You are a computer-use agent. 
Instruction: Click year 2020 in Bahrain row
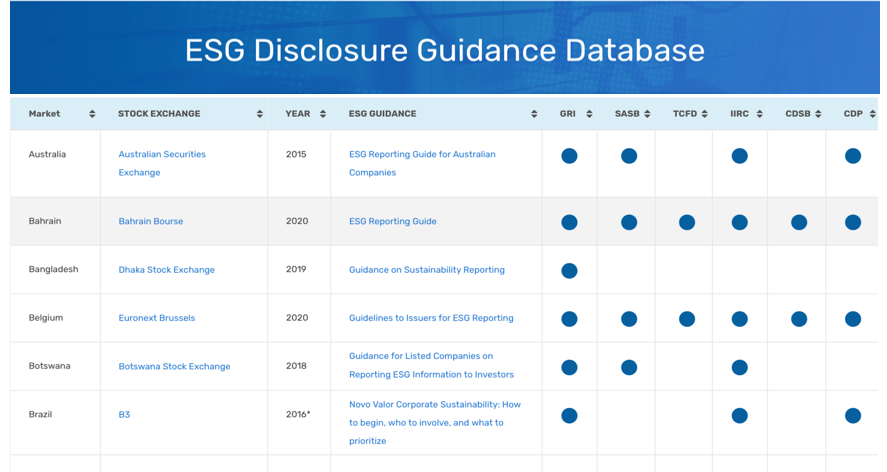297,221
